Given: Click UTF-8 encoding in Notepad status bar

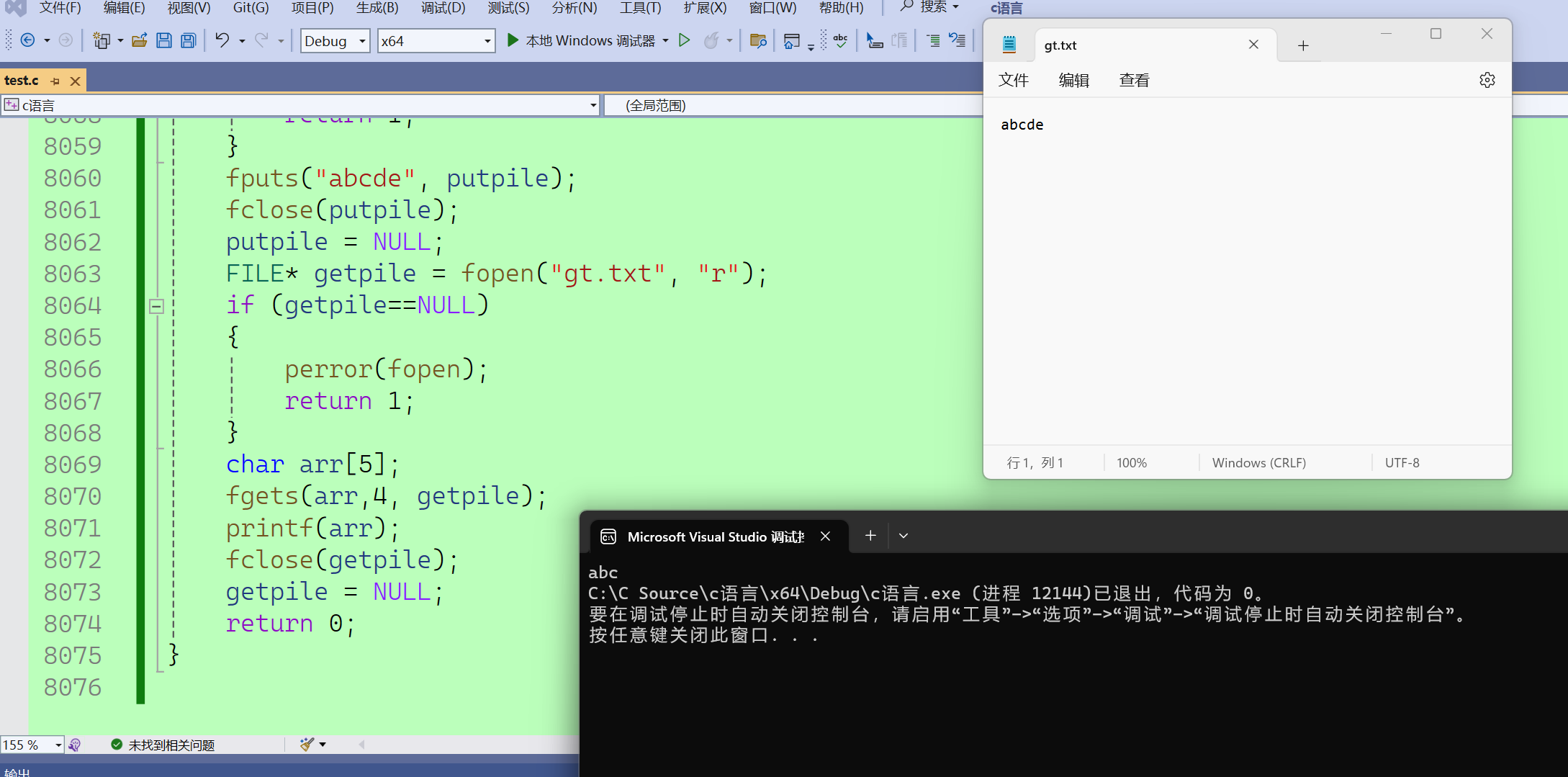Looking at the screenshot, I should [1402, 462].
